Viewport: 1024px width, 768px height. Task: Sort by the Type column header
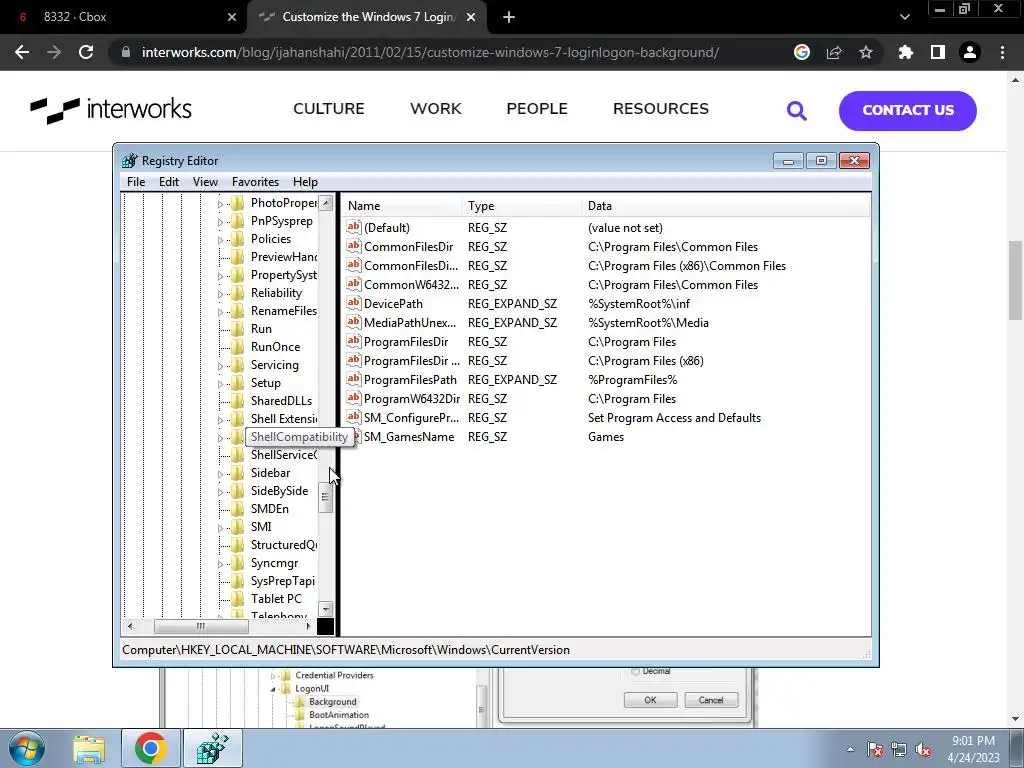521,206
